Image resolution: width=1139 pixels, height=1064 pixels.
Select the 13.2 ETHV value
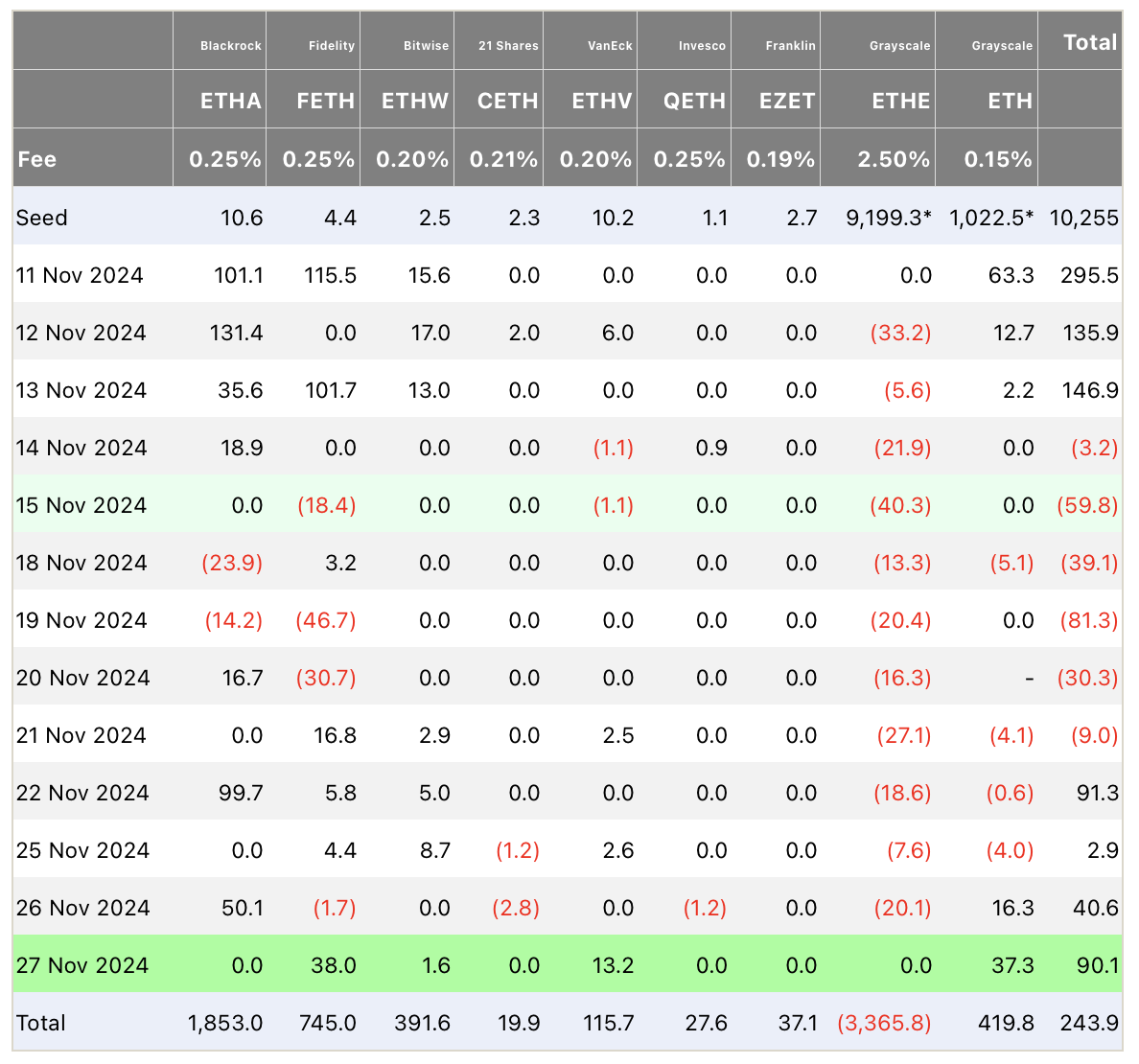(613, 964)
